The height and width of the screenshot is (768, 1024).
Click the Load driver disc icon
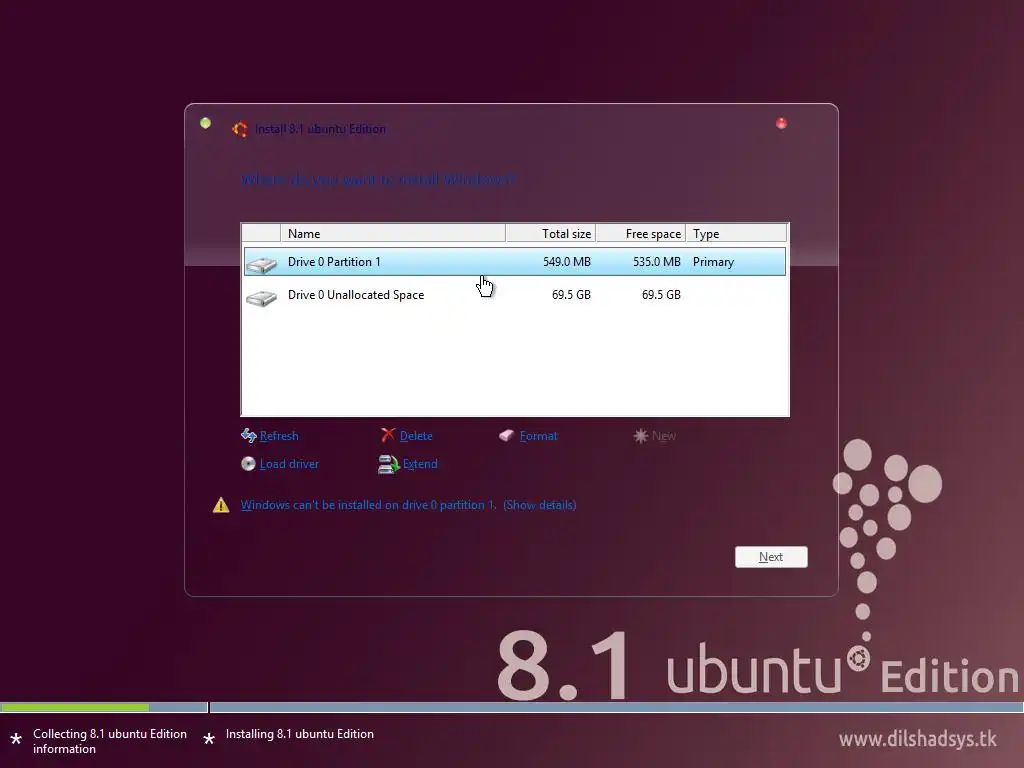[248, 464]
